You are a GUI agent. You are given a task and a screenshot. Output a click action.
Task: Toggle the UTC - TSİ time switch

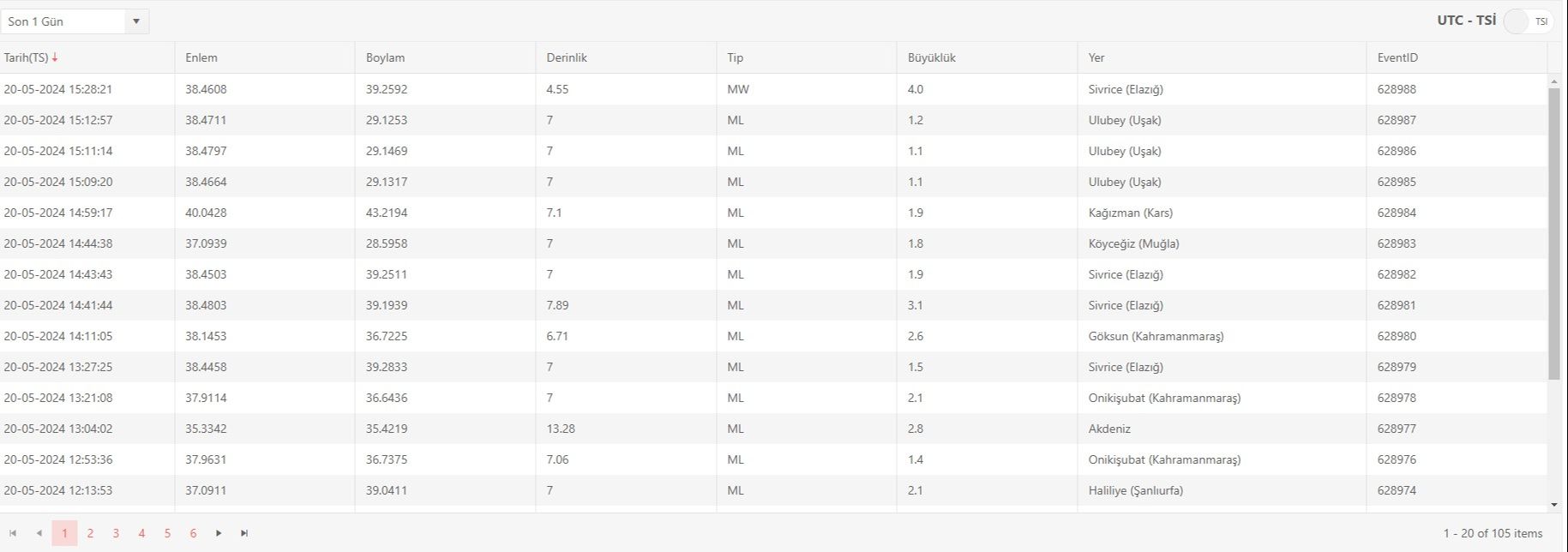coord(1528,21)
